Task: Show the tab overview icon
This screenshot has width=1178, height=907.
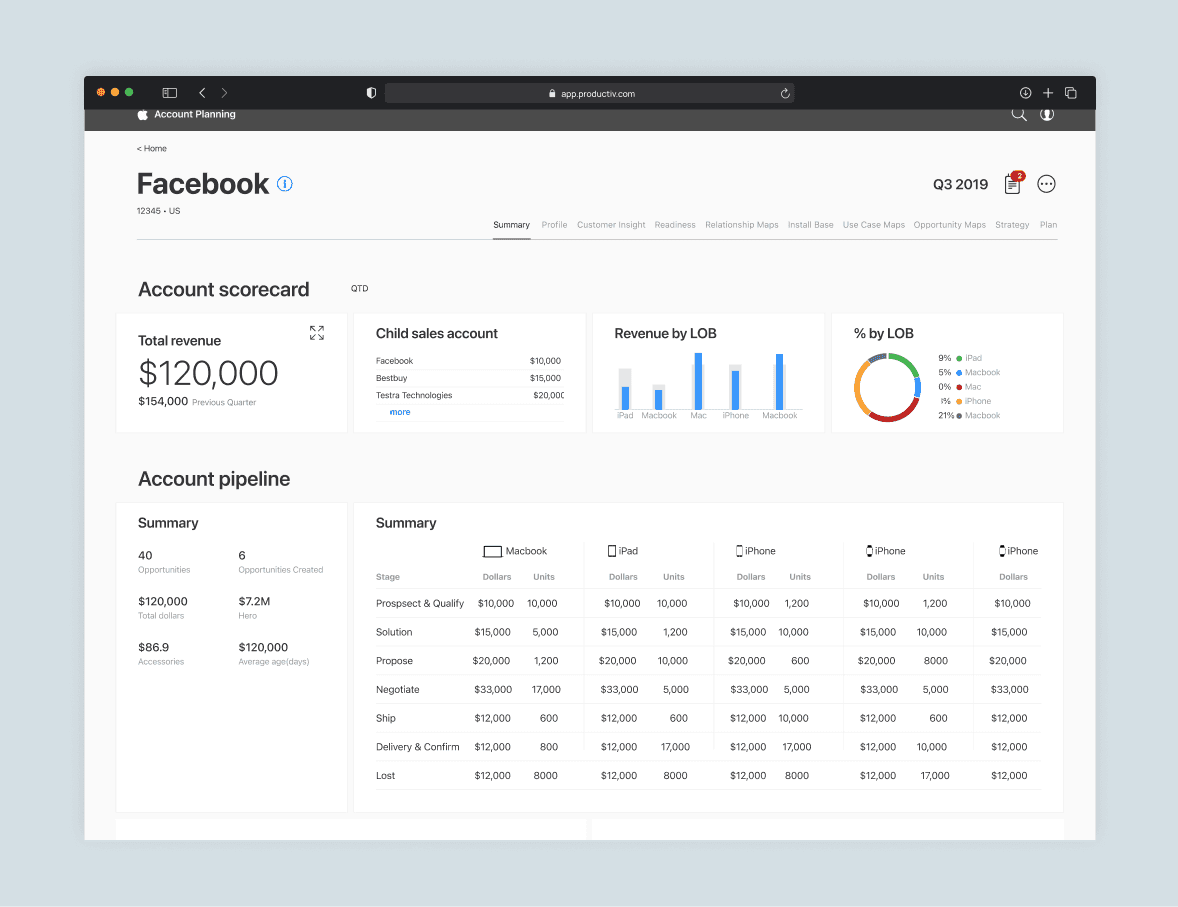Action: click(1071, 93)
